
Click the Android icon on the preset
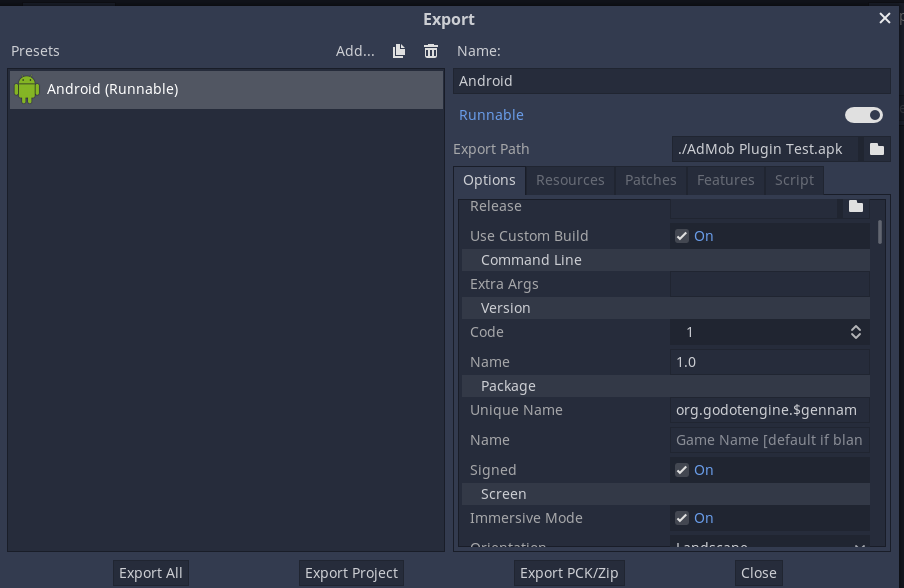pos(26,88)
